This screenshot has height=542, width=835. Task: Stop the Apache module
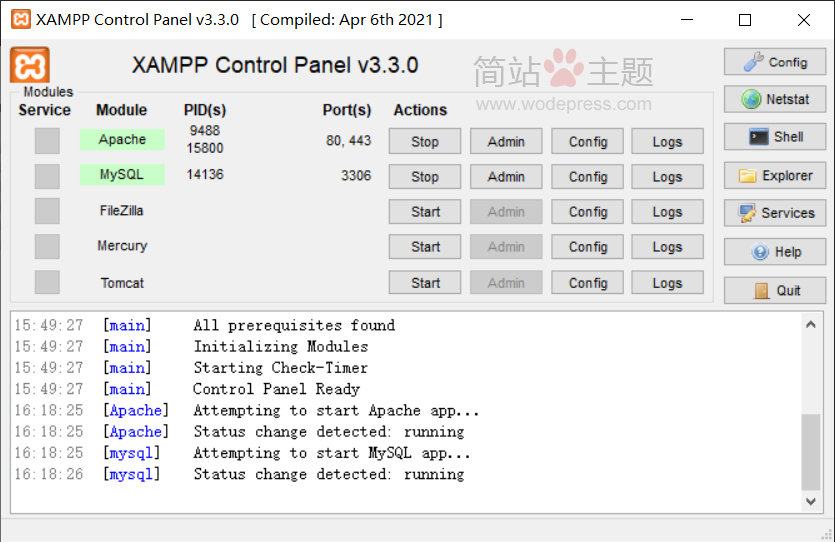click(425, 142)
